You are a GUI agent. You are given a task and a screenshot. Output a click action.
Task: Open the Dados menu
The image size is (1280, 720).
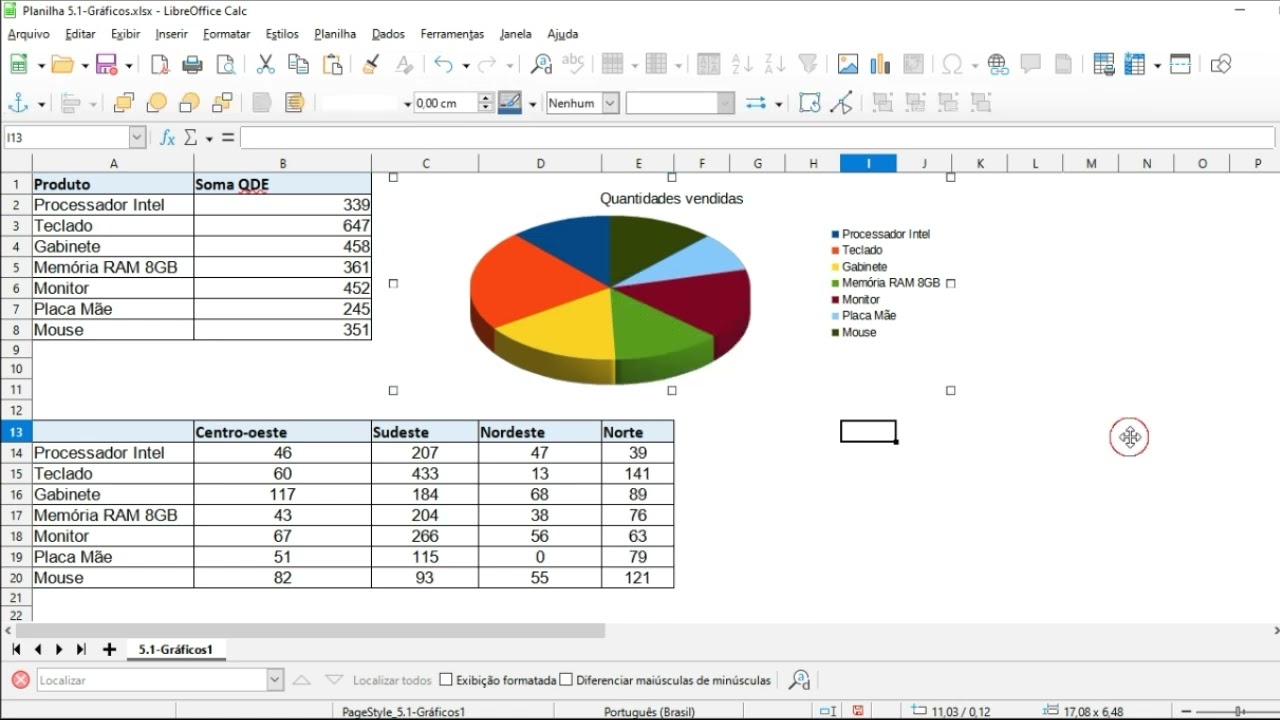coord(388,34)
